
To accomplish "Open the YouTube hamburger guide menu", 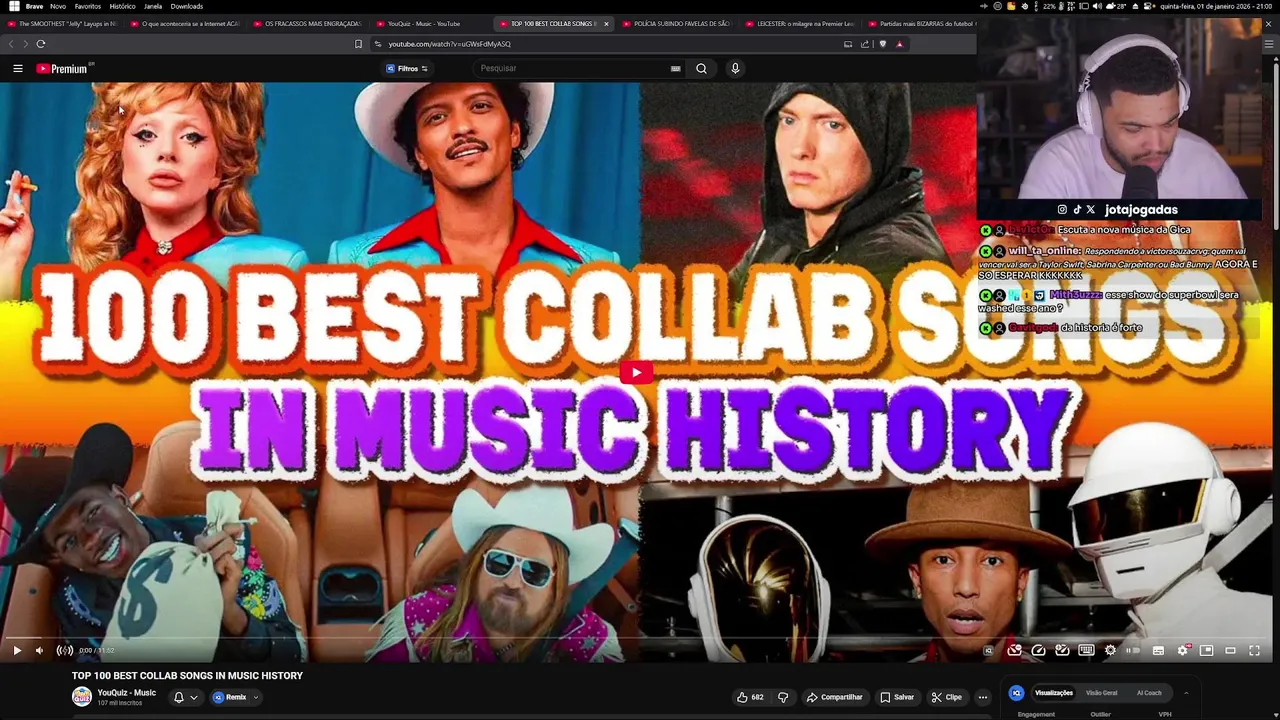I will tap(17, 68).
